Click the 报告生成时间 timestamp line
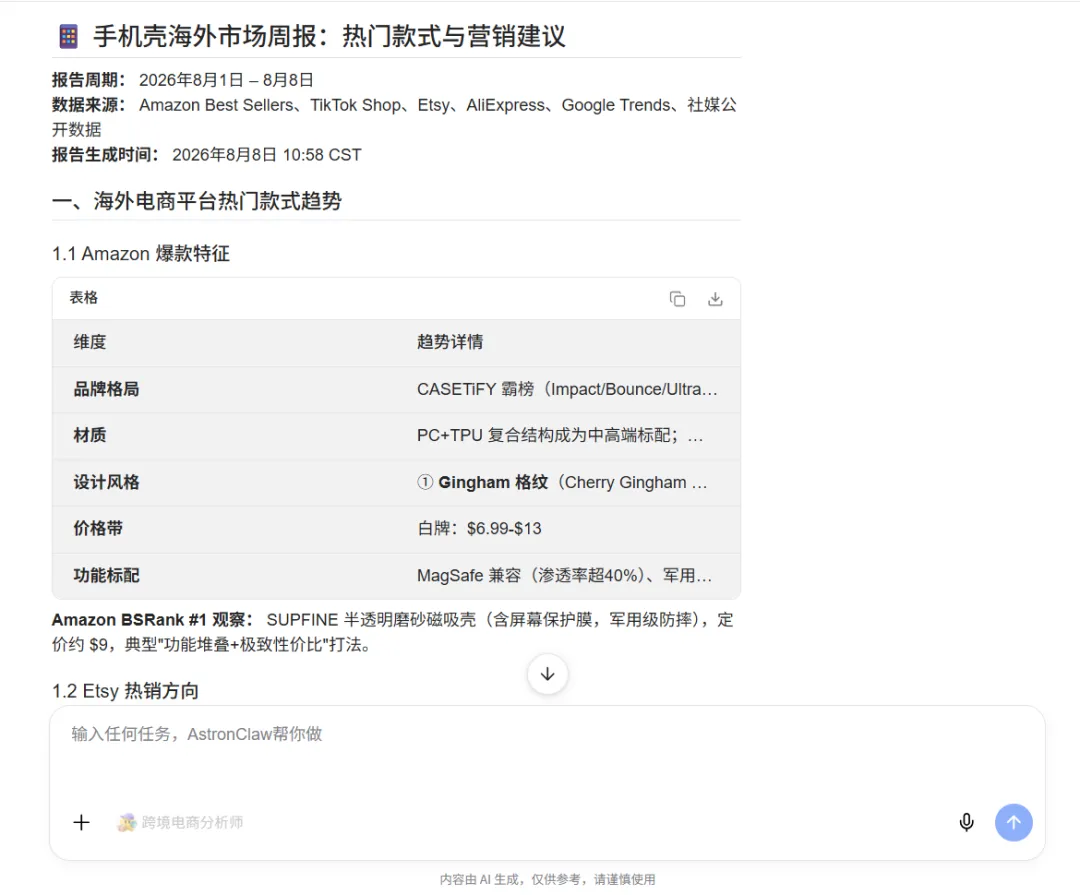1080x895 pixels. [x=207, y=154]
